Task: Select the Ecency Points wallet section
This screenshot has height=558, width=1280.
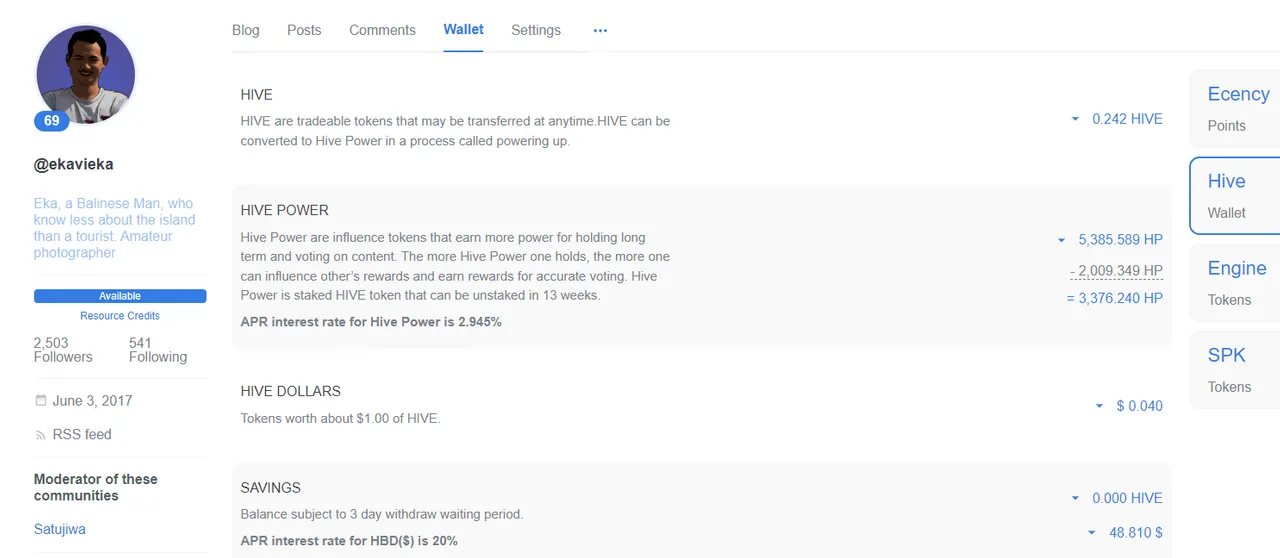Action: coord(1236,108)
